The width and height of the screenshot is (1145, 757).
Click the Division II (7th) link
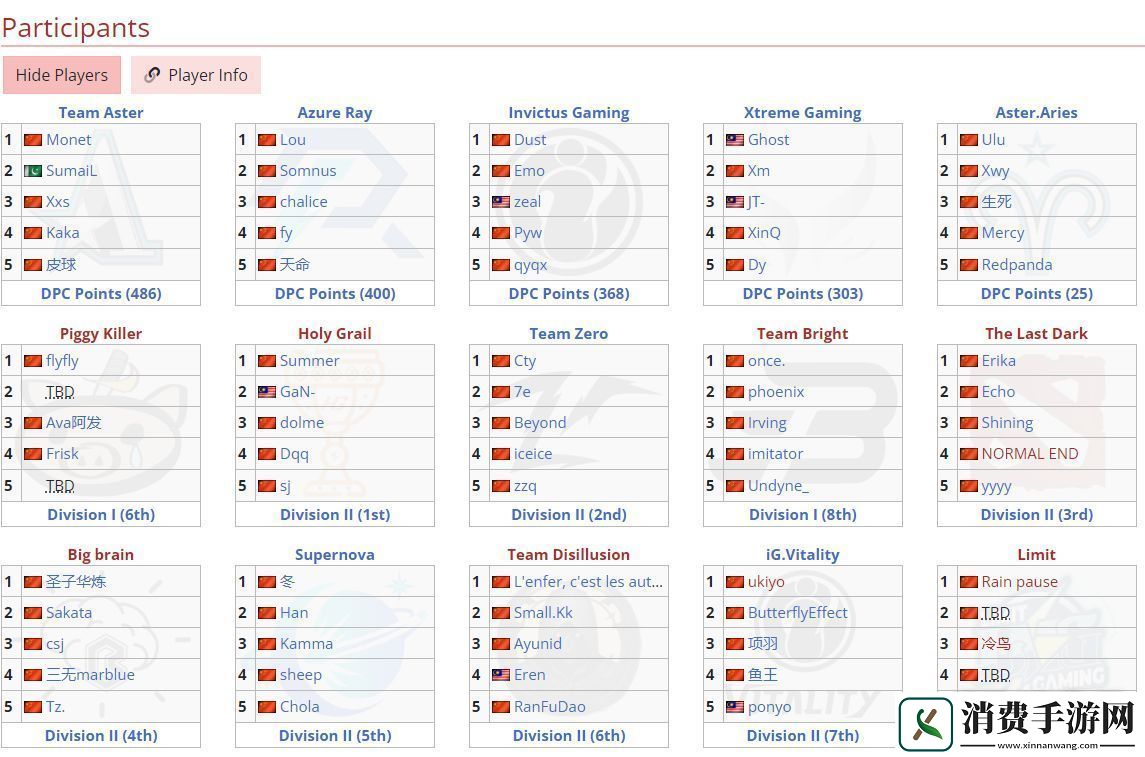(803, 736)
